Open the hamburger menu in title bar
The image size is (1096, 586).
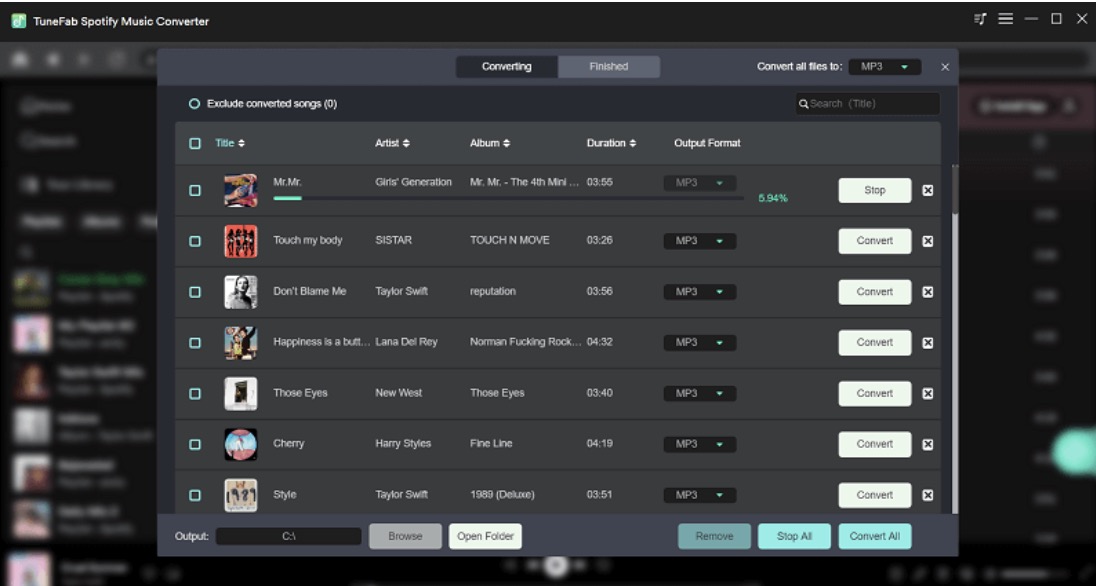pyautogui.click(x=1005, y=19)
